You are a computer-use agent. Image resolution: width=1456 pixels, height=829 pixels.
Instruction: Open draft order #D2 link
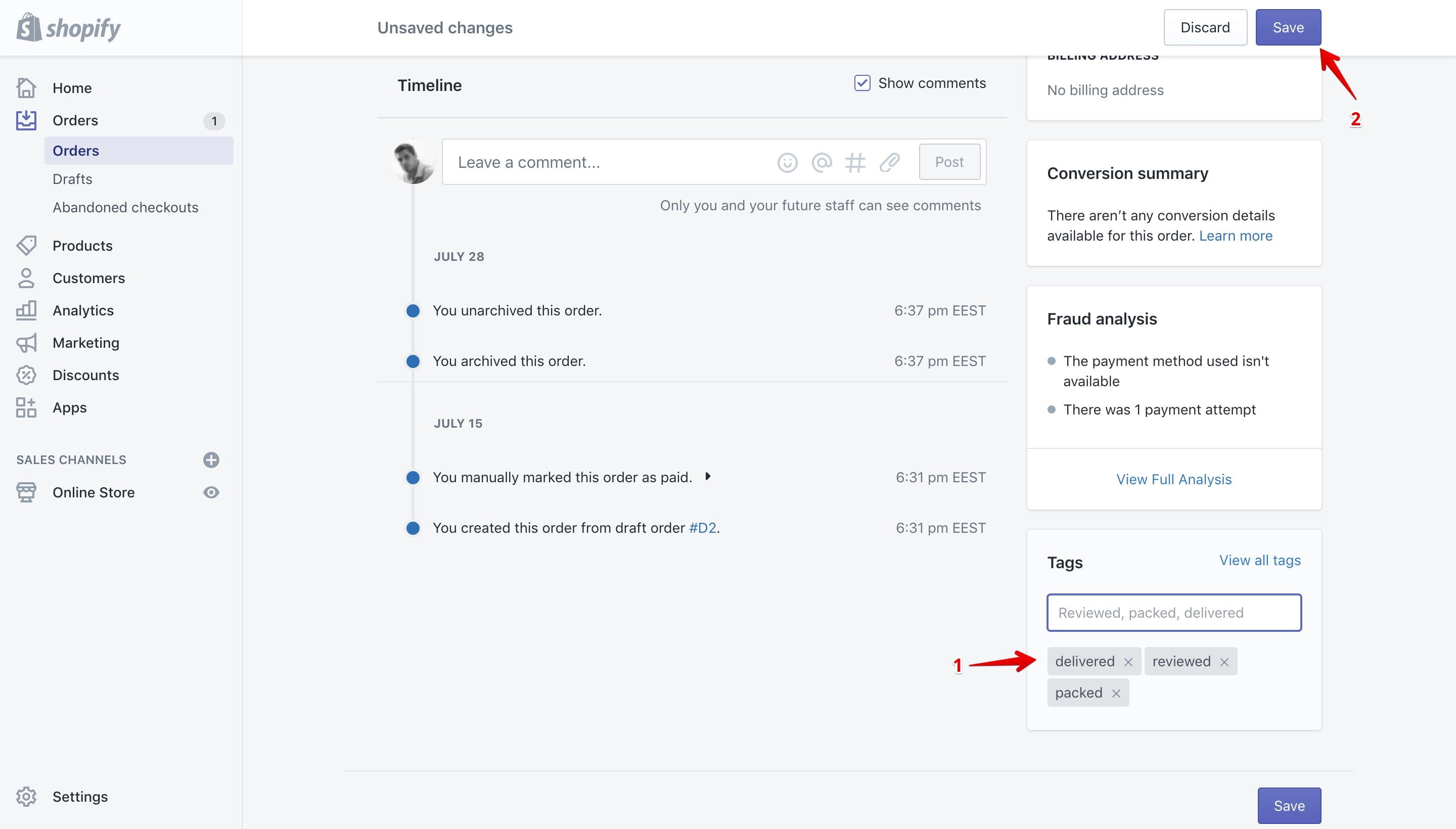[703, 528]
